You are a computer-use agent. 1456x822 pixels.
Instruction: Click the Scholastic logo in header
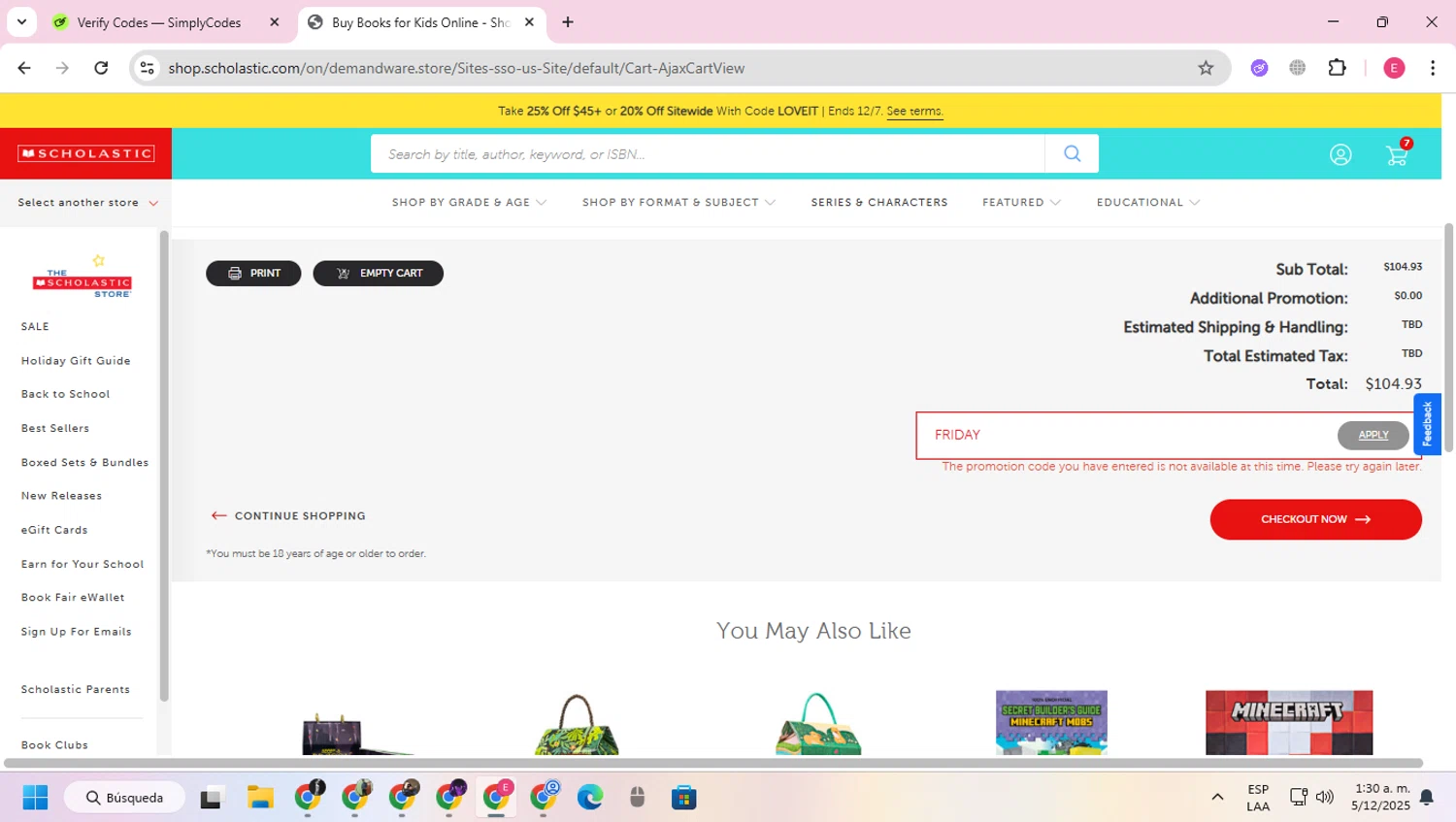85,153
